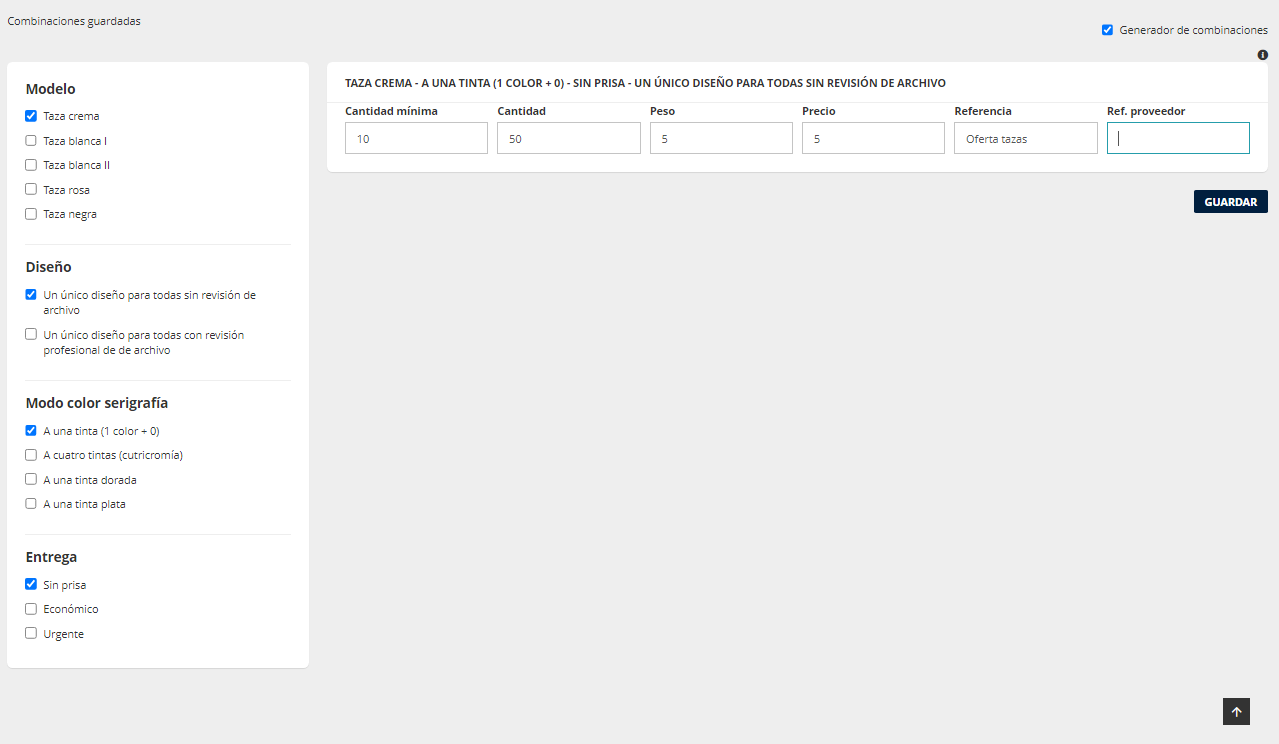Uncheck the Taza crema model
The width and height of the screenshot is (1279, 744).
click(x=31, y=116)
